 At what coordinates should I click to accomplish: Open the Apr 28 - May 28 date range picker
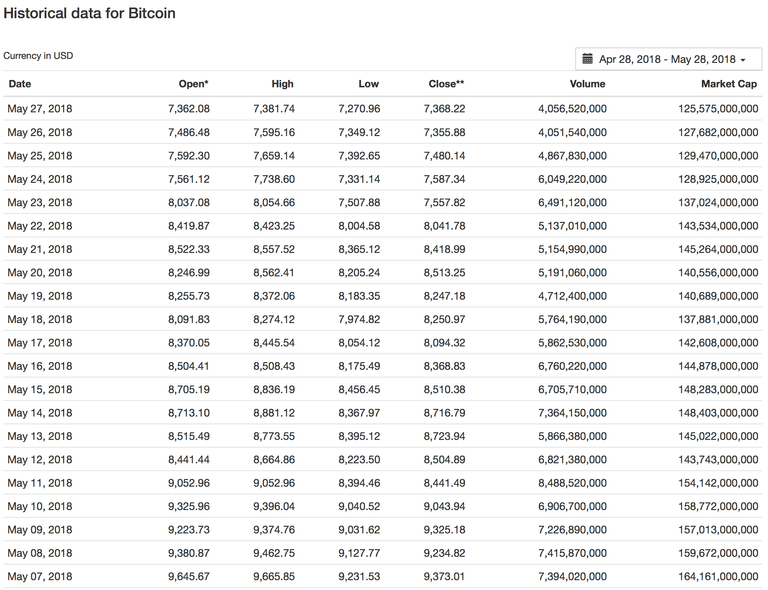(x=669, y=59)
